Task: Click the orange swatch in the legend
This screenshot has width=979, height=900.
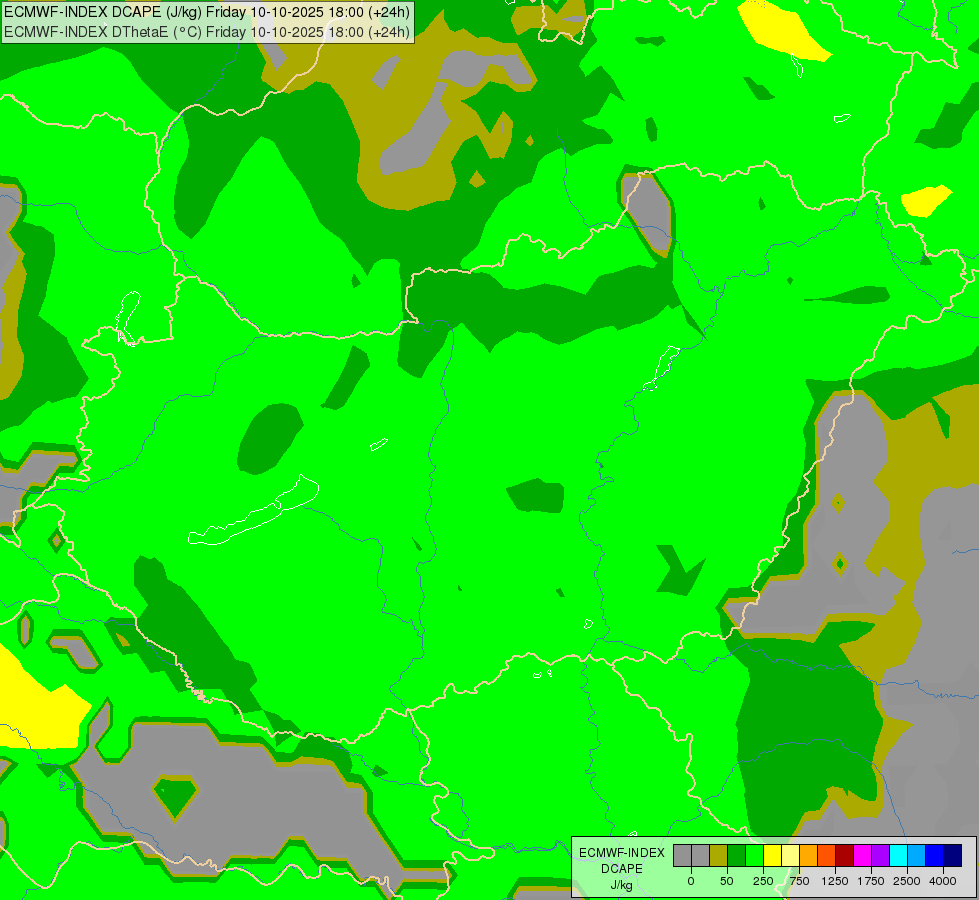Action: click(808, 855)
